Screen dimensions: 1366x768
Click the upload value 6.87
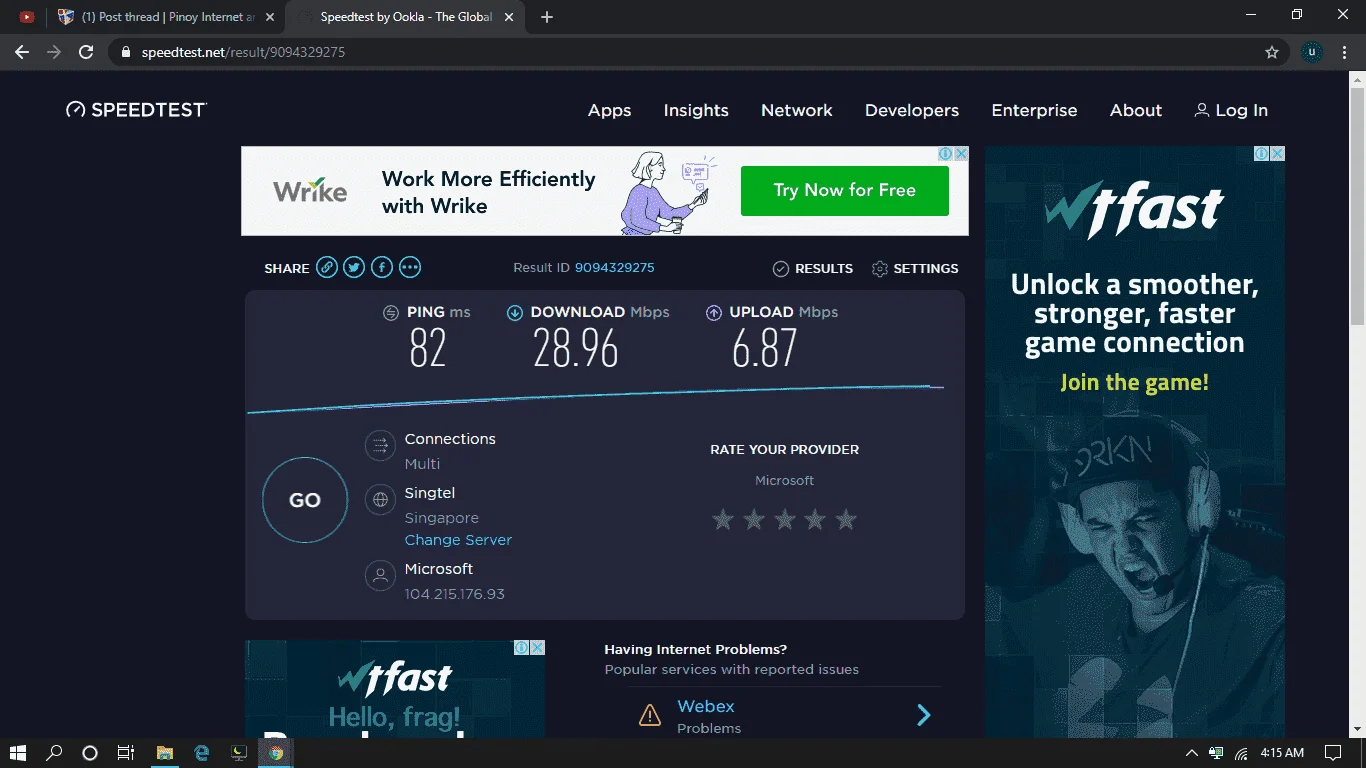pos(765,348)
